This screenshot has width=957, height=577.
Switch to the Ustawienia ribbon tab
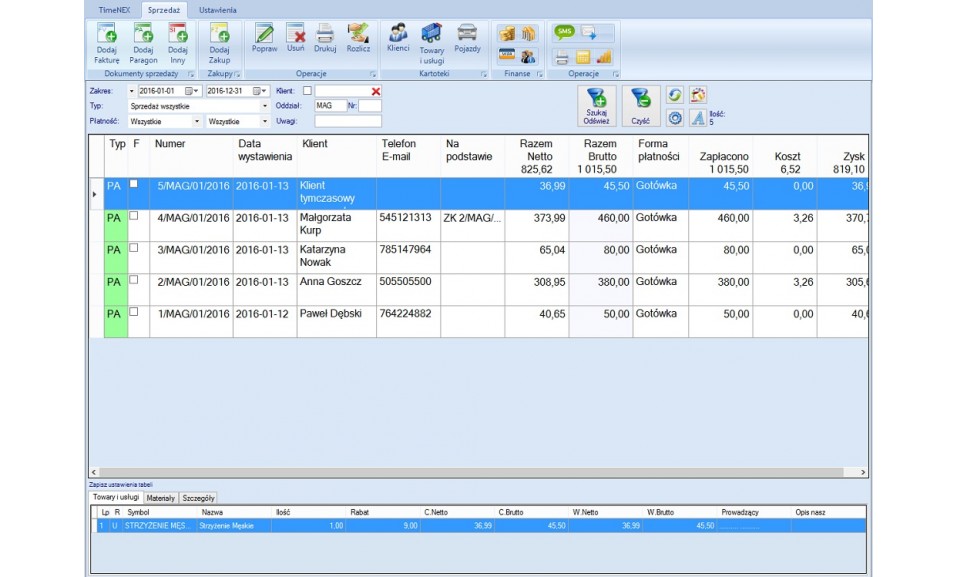click(x=217, y=9)
